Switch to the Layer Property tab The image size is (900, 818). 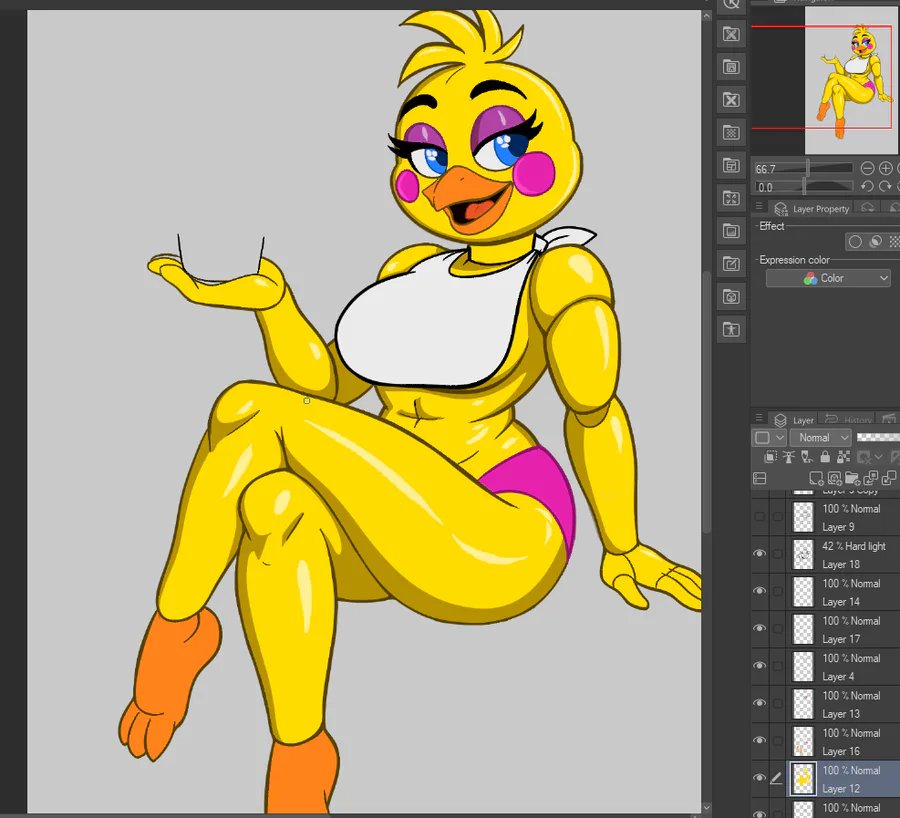click(812, 209)
